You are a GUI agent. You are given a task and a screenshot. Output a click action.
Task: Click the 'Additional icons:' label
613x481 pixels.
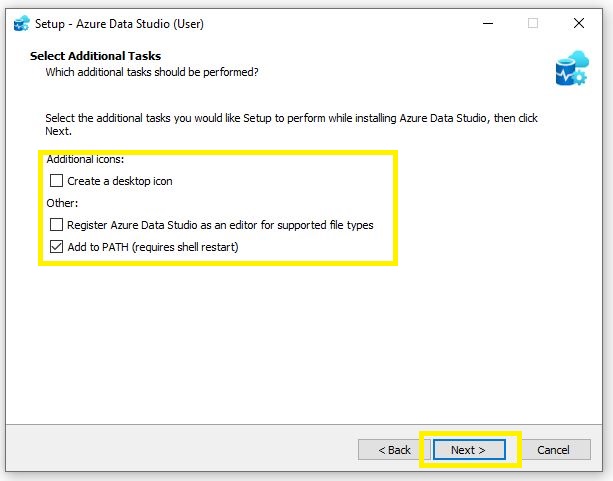85,159
